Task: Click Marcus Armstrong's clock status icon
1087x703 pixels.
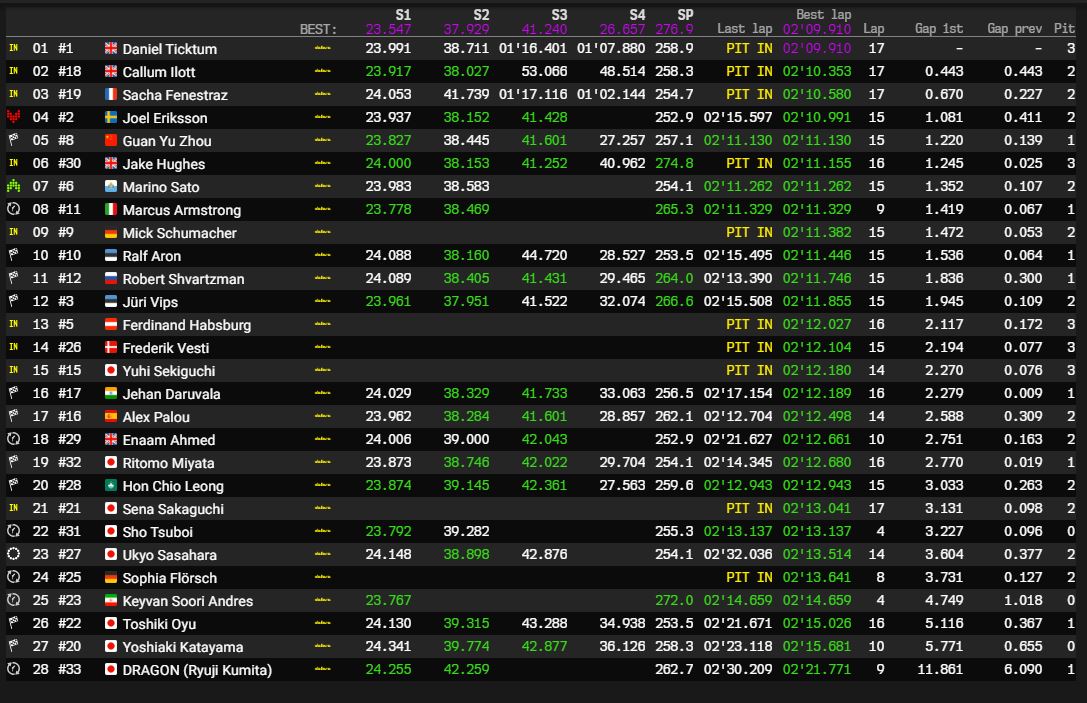Action: coord(13,209)
